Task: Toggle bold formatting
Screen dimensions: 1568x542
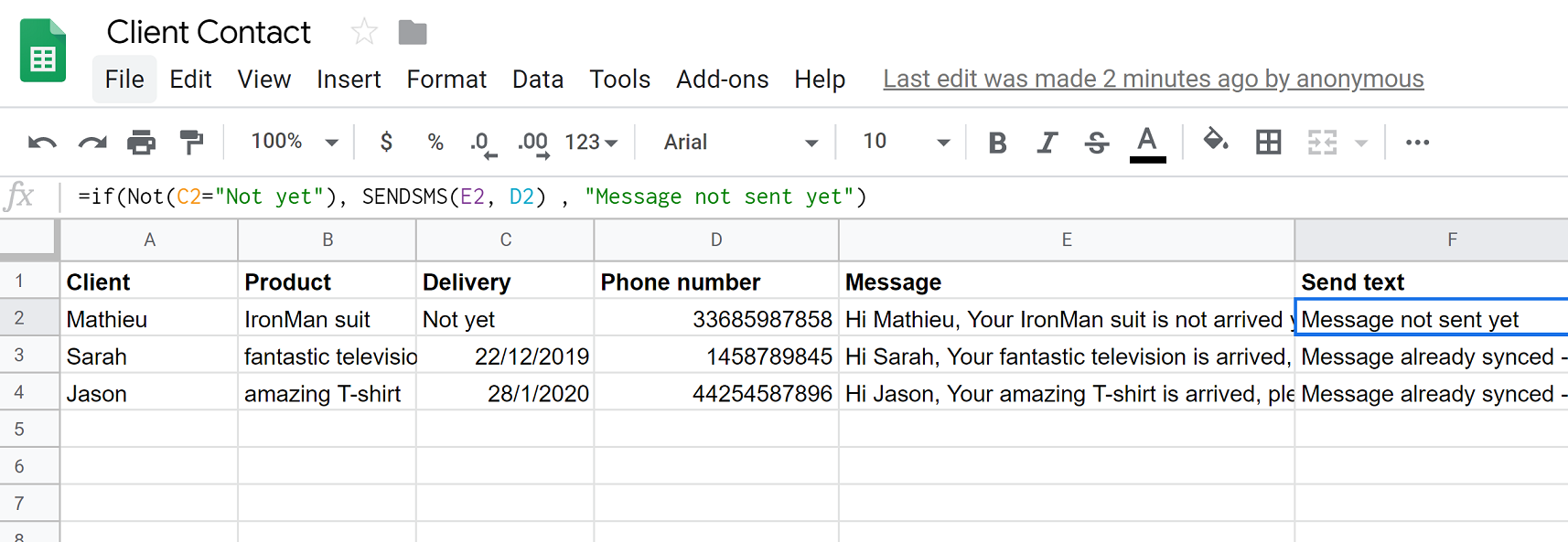Action: 997,142
